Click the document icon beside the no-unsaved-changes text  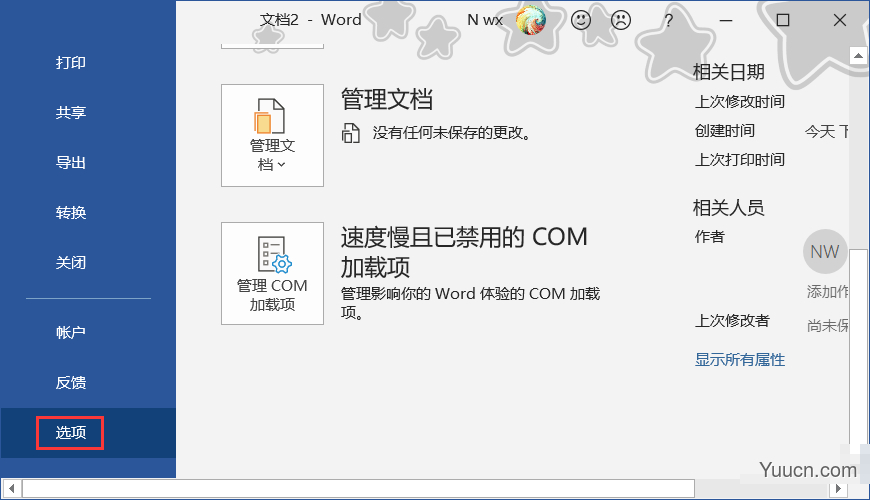click(x=351, y=133)
